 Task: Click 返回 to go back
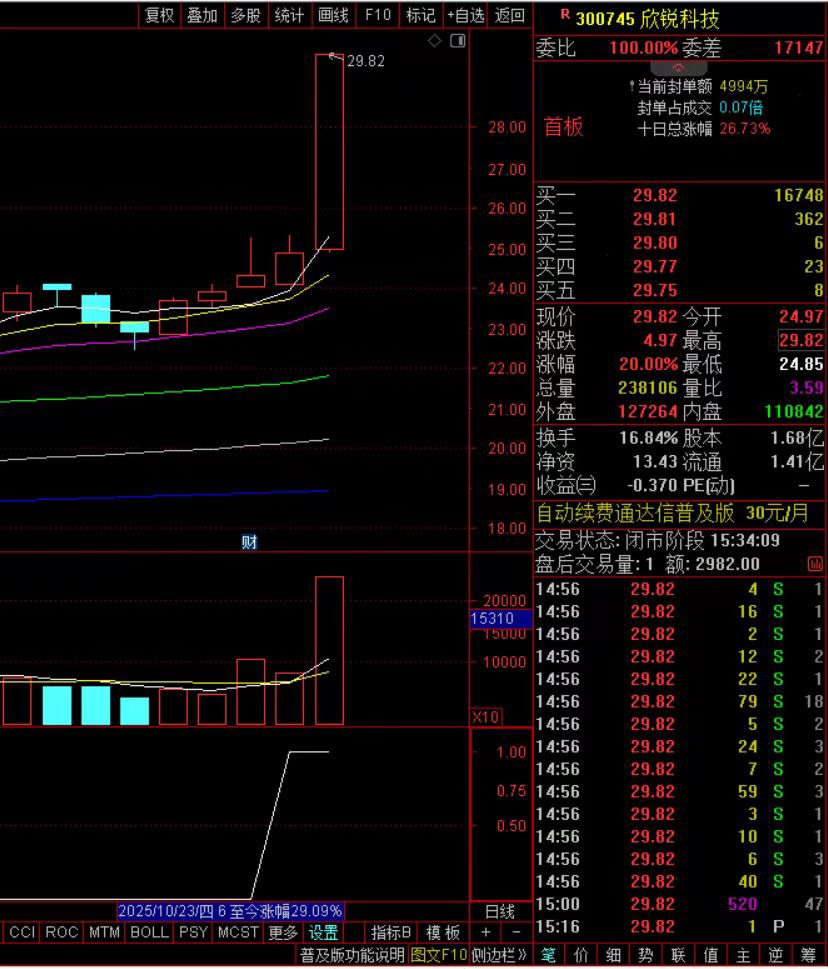tap(509, 15)
